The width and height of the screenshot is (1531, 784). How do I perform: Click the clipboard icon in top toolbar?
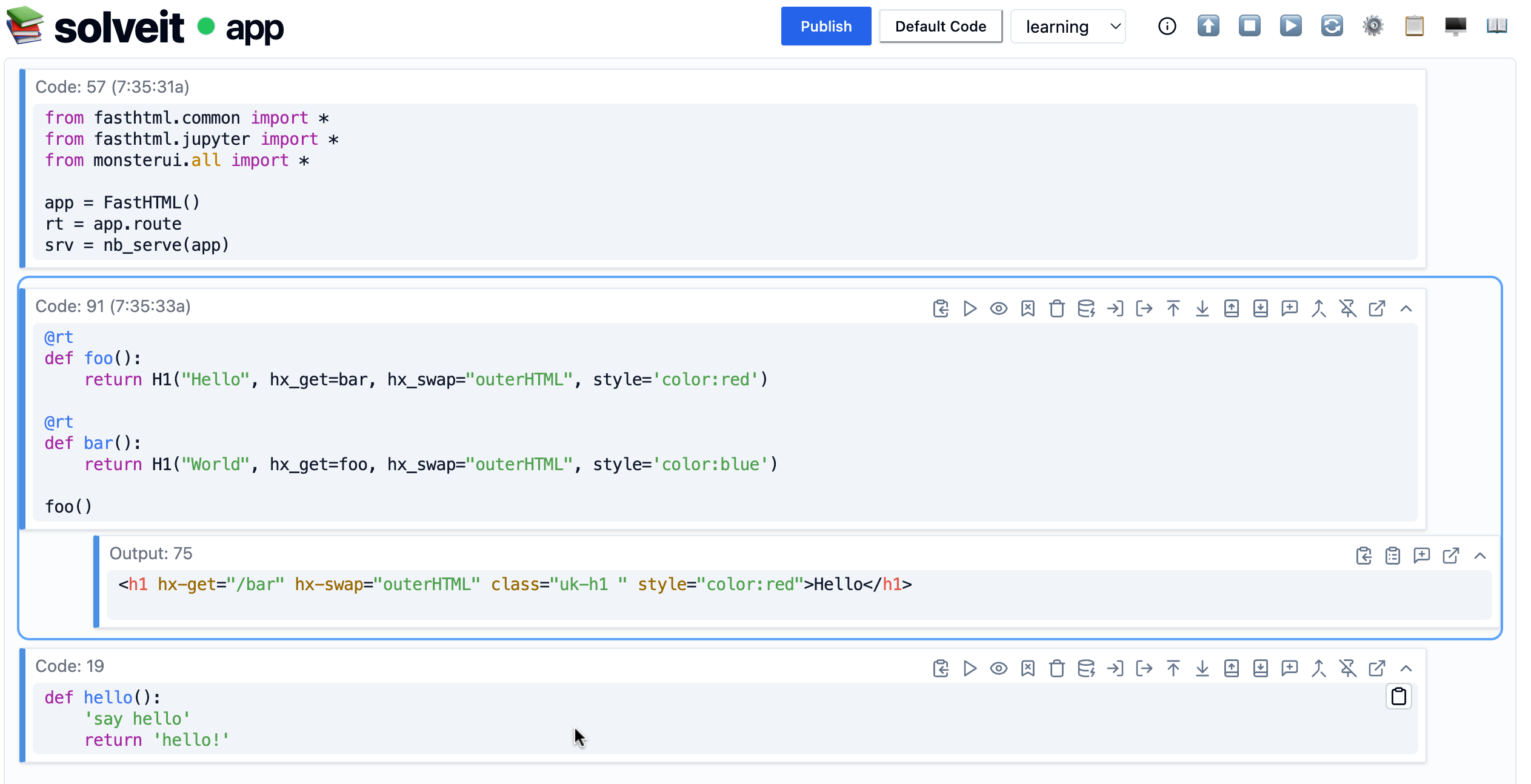[1414, 26]
